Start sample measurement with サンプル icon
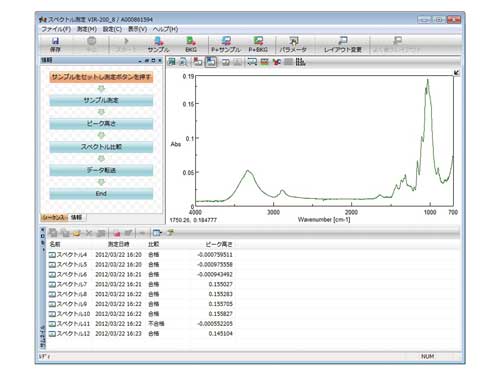The image size is (500, 375). pos(159,44)
